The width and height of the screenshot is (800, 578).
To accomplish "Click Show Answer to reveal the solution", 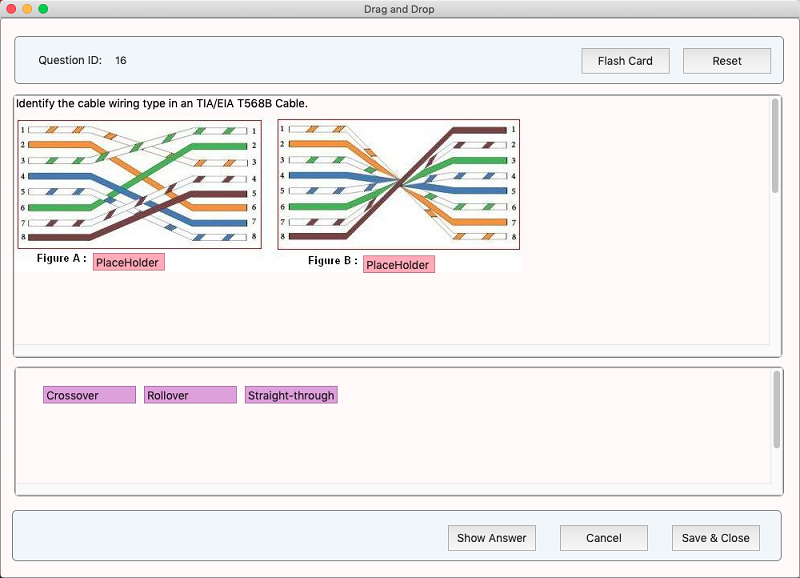I will point(492,537).
